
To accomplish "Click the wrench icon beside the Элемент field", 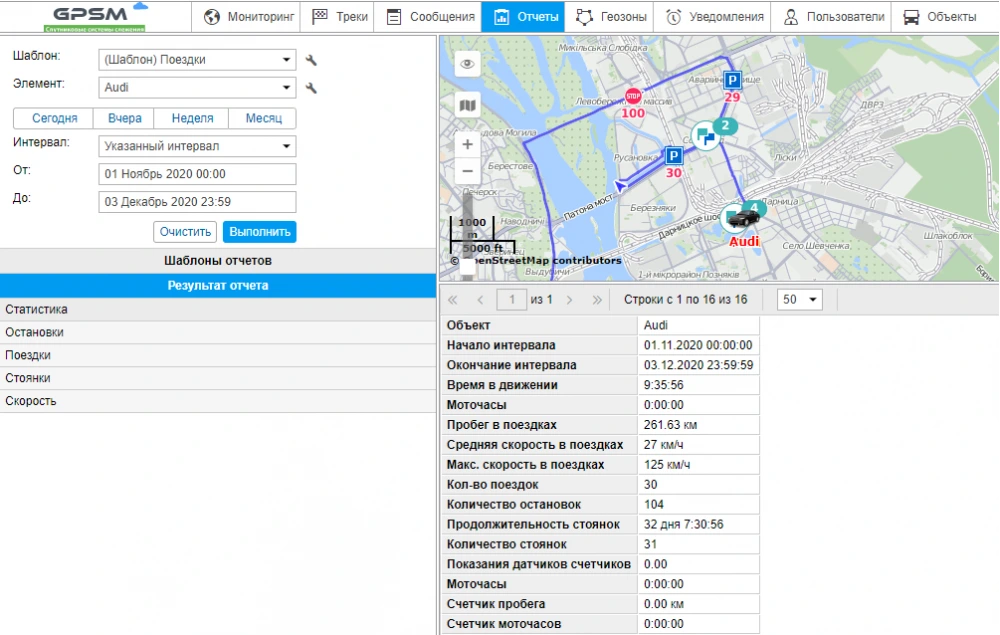I will pos(311,88).
